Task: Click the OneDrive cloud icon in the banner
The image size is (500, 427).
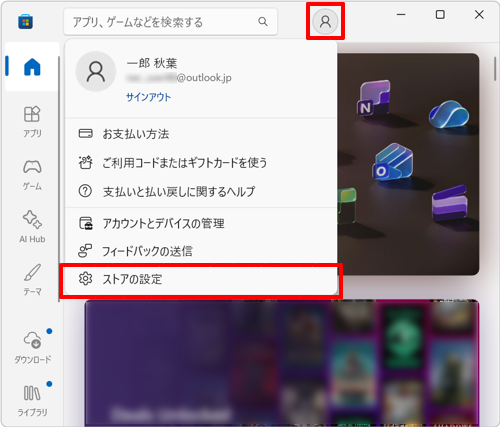Action: (x=449, y=114)
